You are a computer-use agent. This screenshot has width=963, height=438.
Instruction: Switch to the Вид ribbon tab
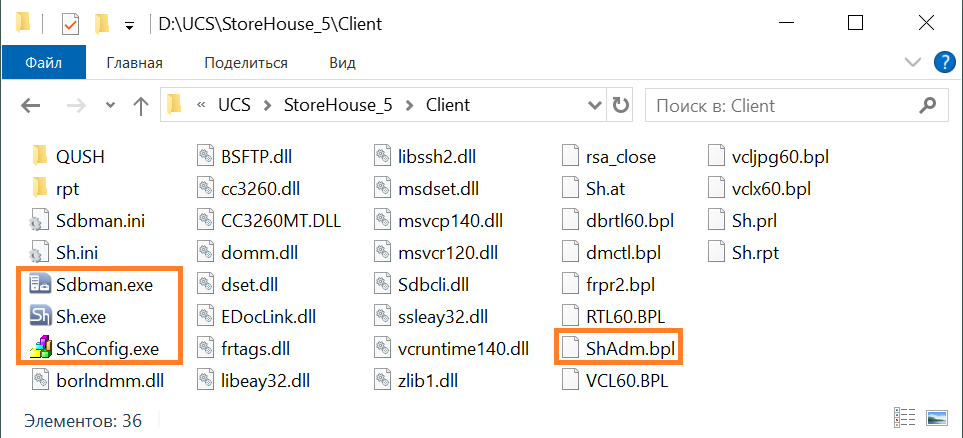pos(342,63)
